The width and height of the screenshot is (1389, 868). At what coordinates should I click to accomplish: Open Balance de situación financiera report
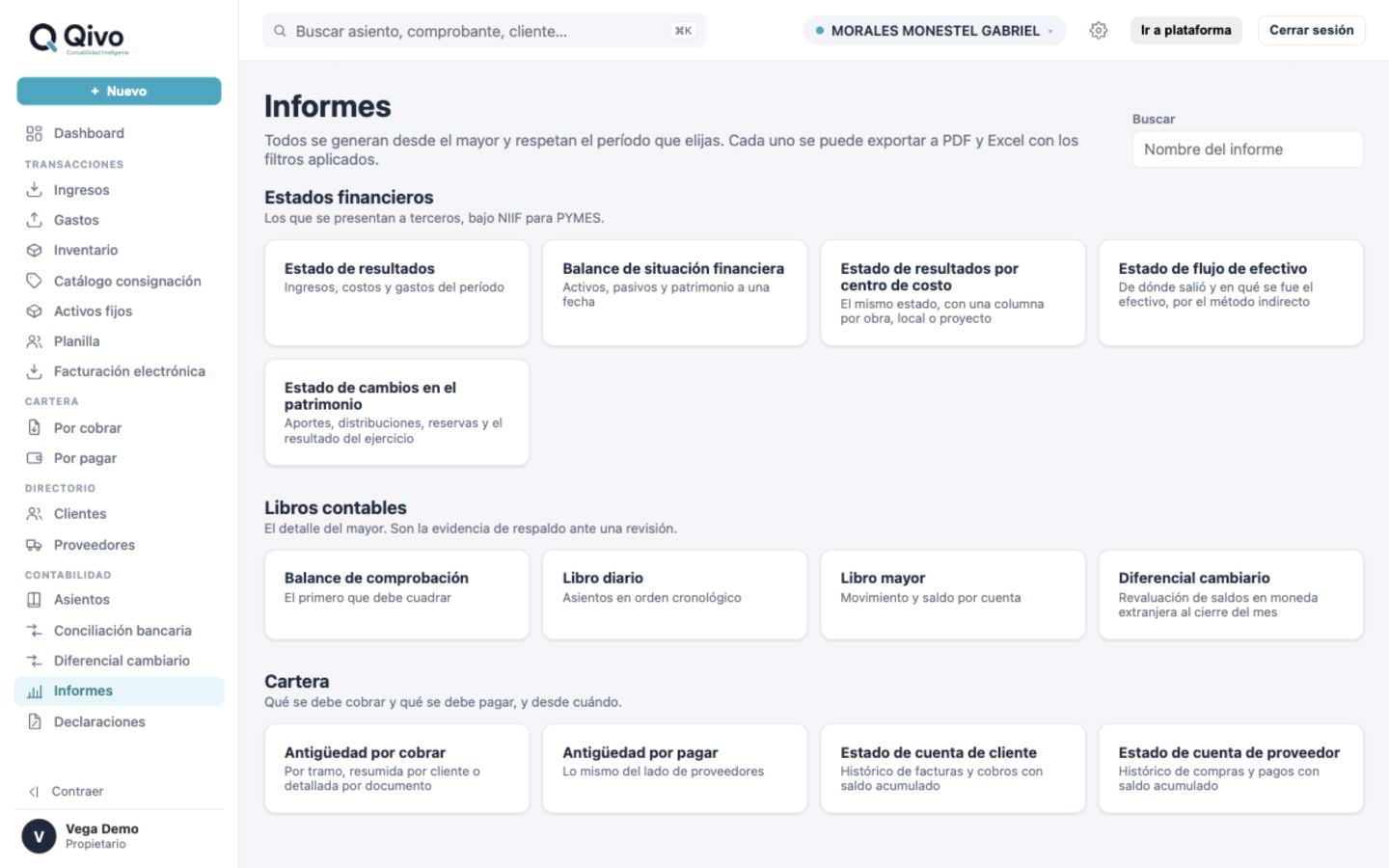pyautogui.click(x=674, y=293)
